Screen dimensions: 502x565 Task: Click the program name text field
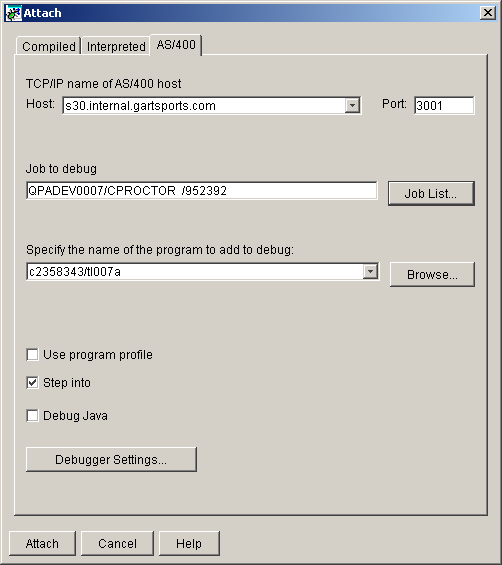pyautogui.click(x=195, y=271)
